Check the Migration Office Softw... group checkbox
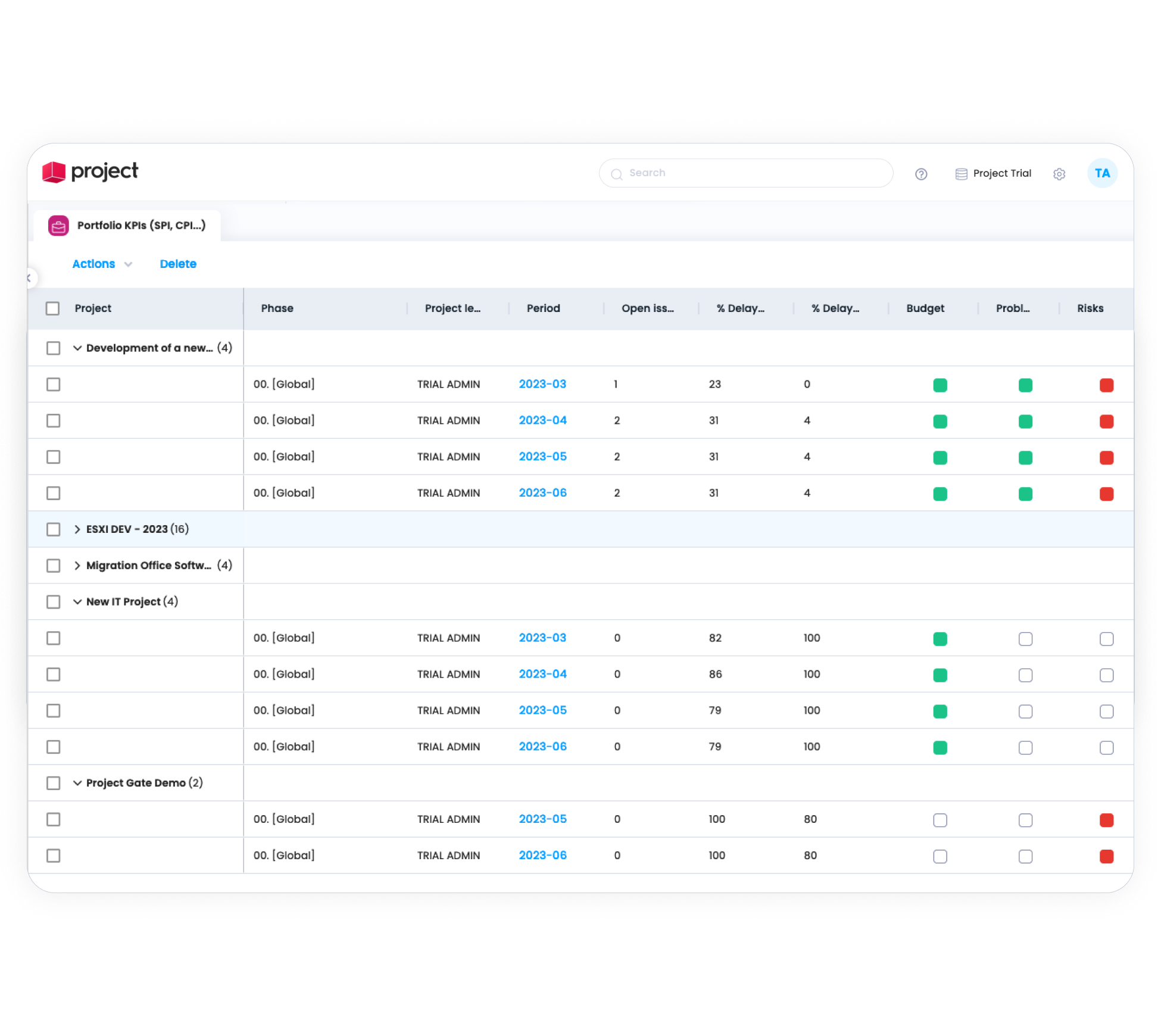 coord(54,566)
